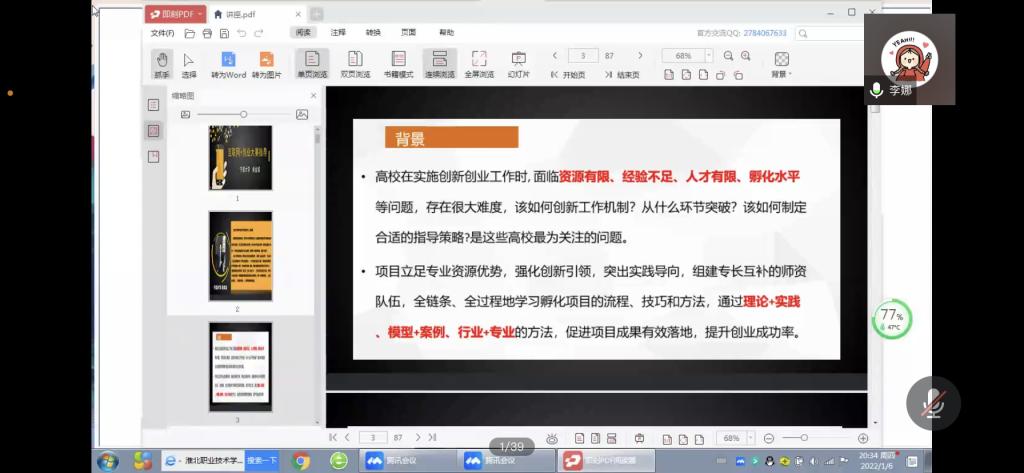This screenshot has height=473, width=1024.
Task: Click the zoom in magnifier icon
Action: 745,56
